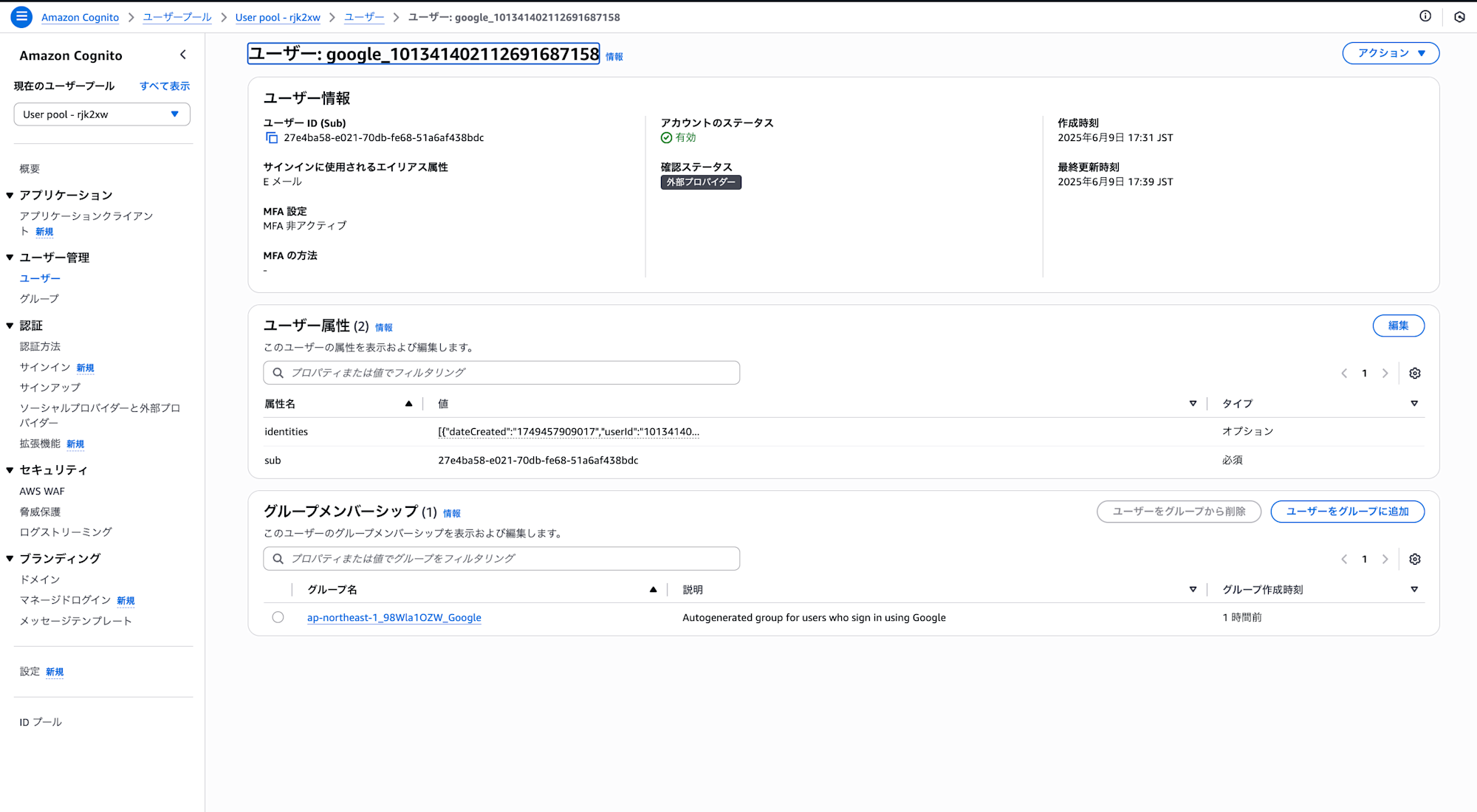Go to previous page of user attributes
Viewport: 1477px width, 812px height.
pyautogui.click(x=1344, y=374)
